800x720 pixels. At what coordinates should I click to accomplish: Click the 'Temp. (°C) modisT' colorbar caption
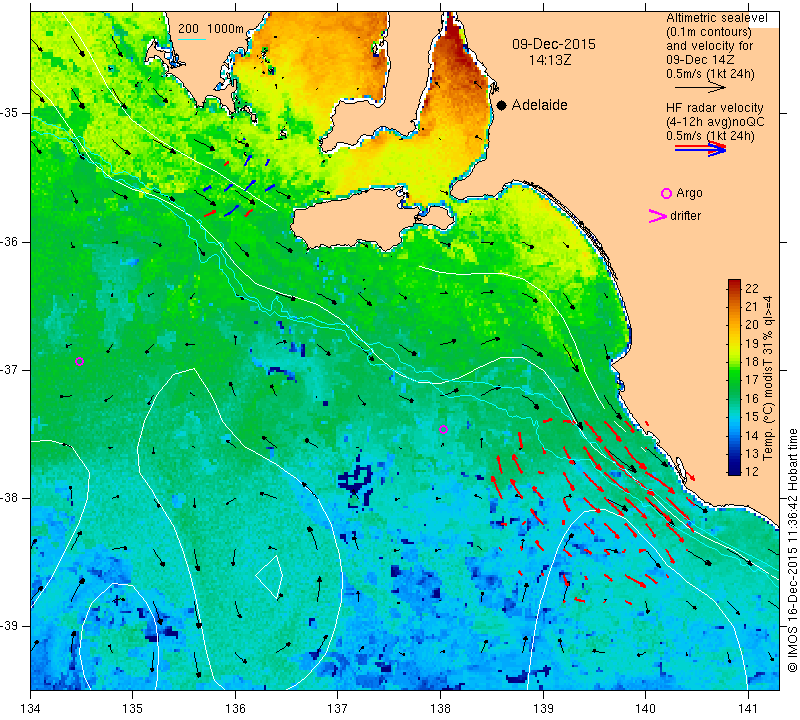[768, 379]
